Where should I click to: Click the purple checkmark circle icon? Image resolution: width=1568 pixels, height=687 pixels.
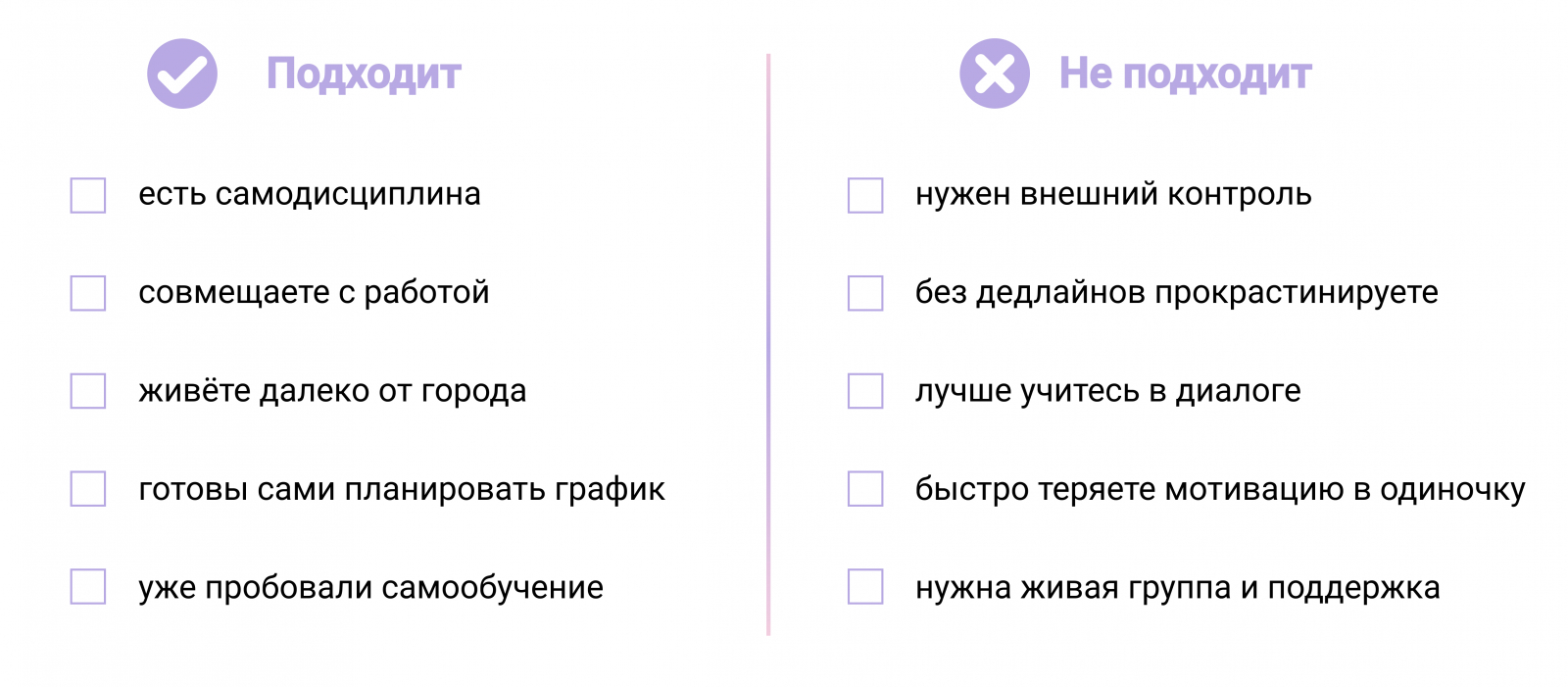(182, 74)
